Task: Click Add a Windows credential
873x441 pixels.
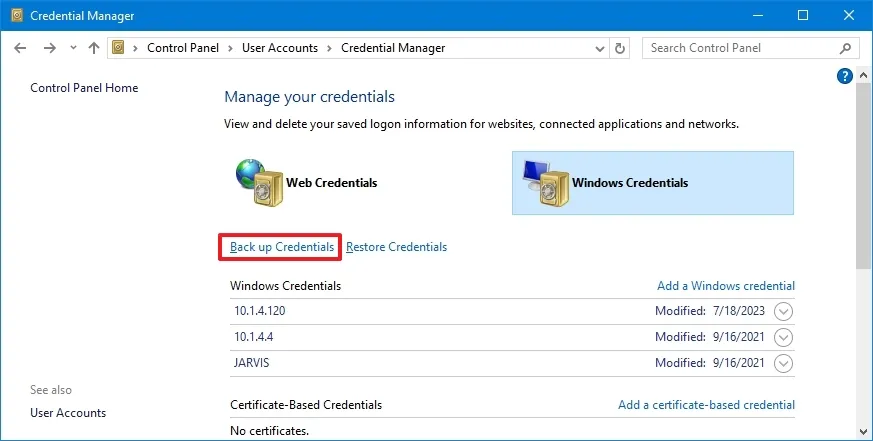Action: pyautogui.click(x=726, y=286)
